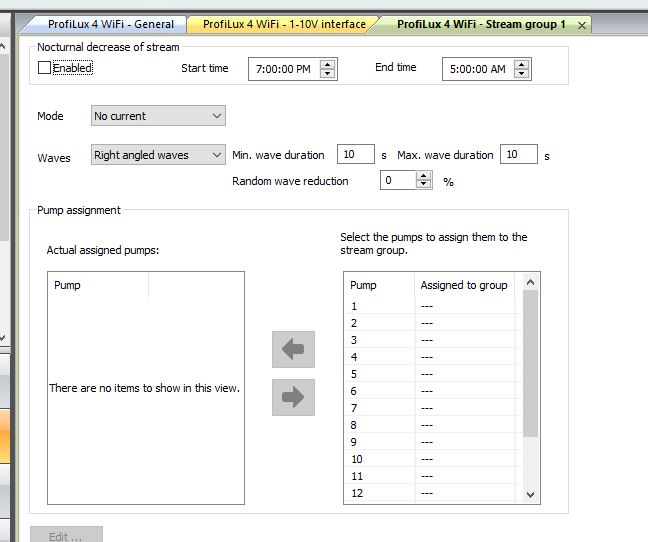Open the Mode dropdown showing No current
The height and width of the screenshot is (542, 648).
(x=158, y=116)
